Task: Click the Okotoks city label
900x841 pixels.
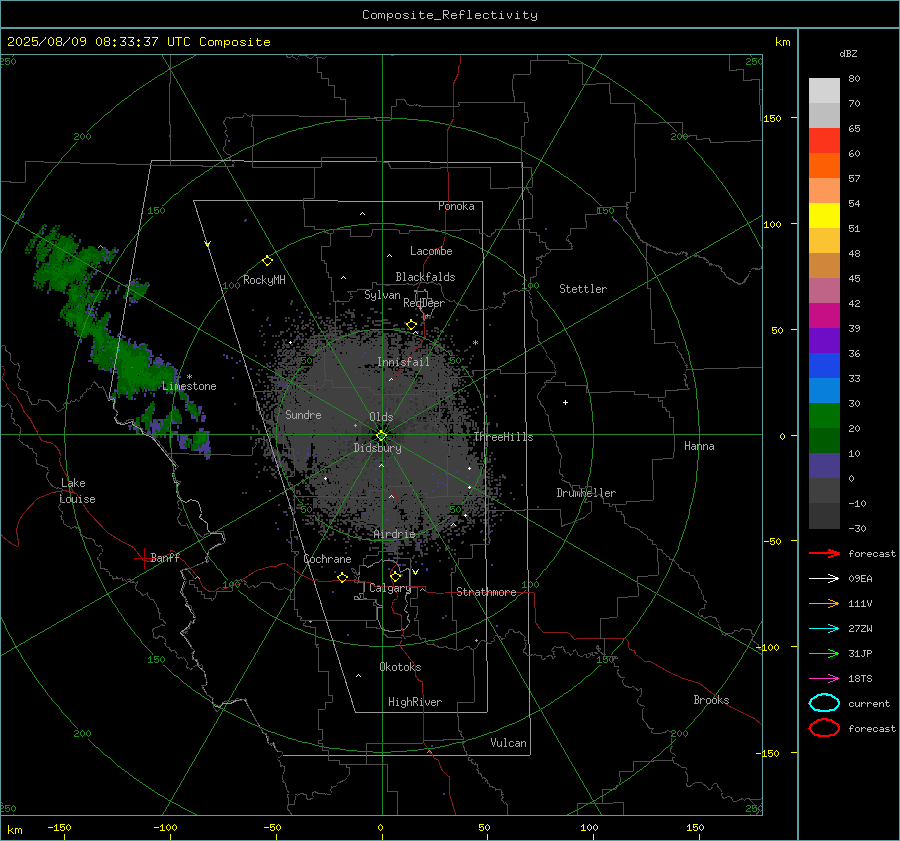Action: coord(400,667)
